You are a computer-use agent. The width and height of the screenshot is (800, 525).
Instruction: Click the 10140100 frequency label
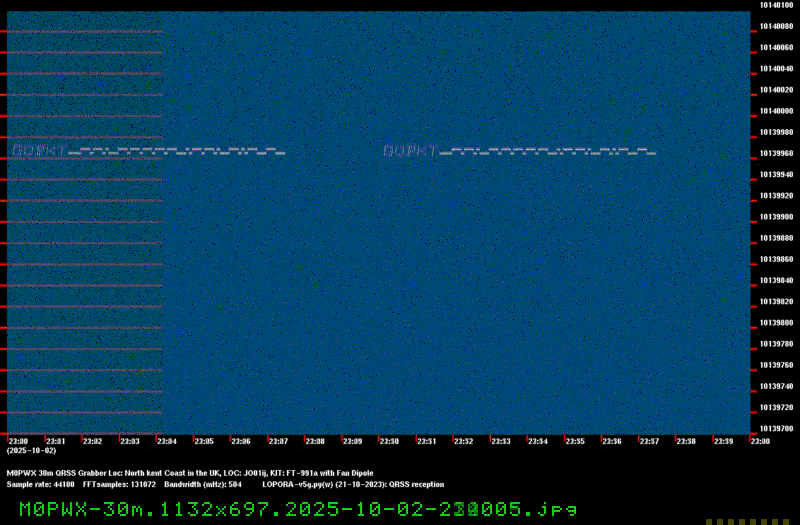777,5
